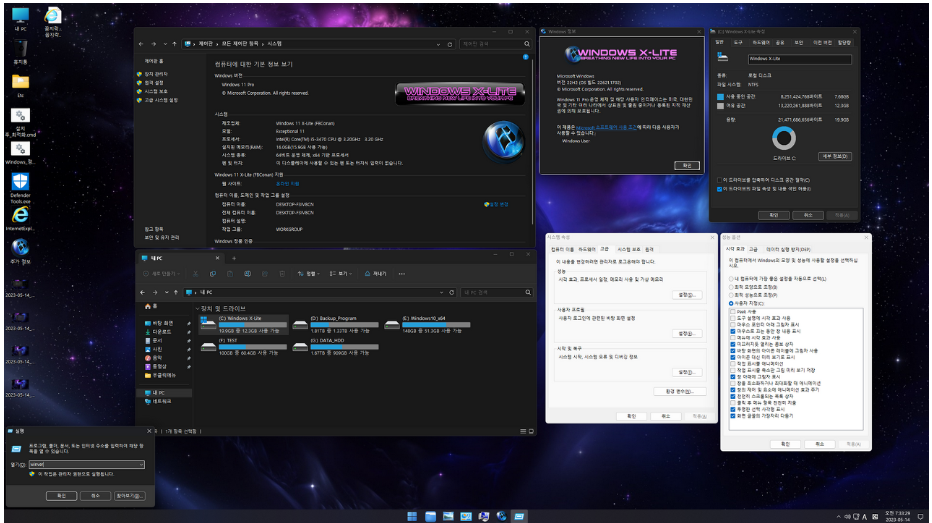Open 시스템 보호 tab in System Properties

tap(629, 250)
